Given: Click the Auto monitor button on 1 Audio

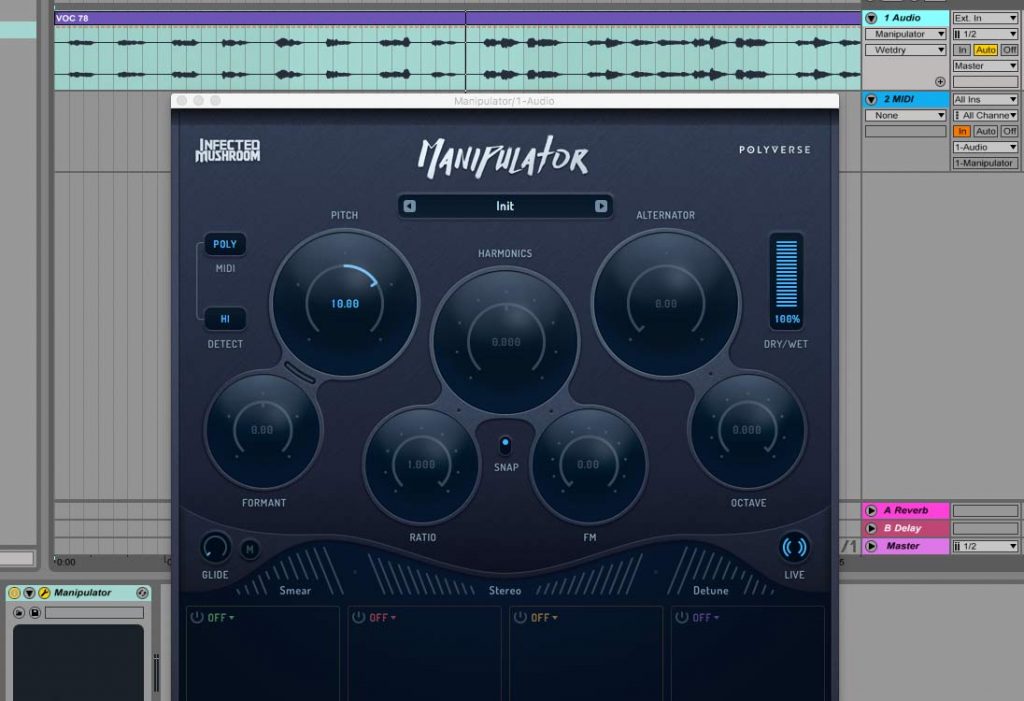Looking at the screenshot, I should (985, 50).
